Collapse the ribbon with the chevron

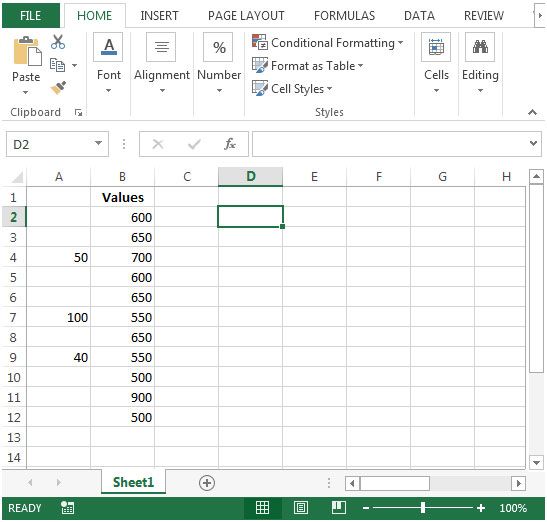click(x=532, y=112)
